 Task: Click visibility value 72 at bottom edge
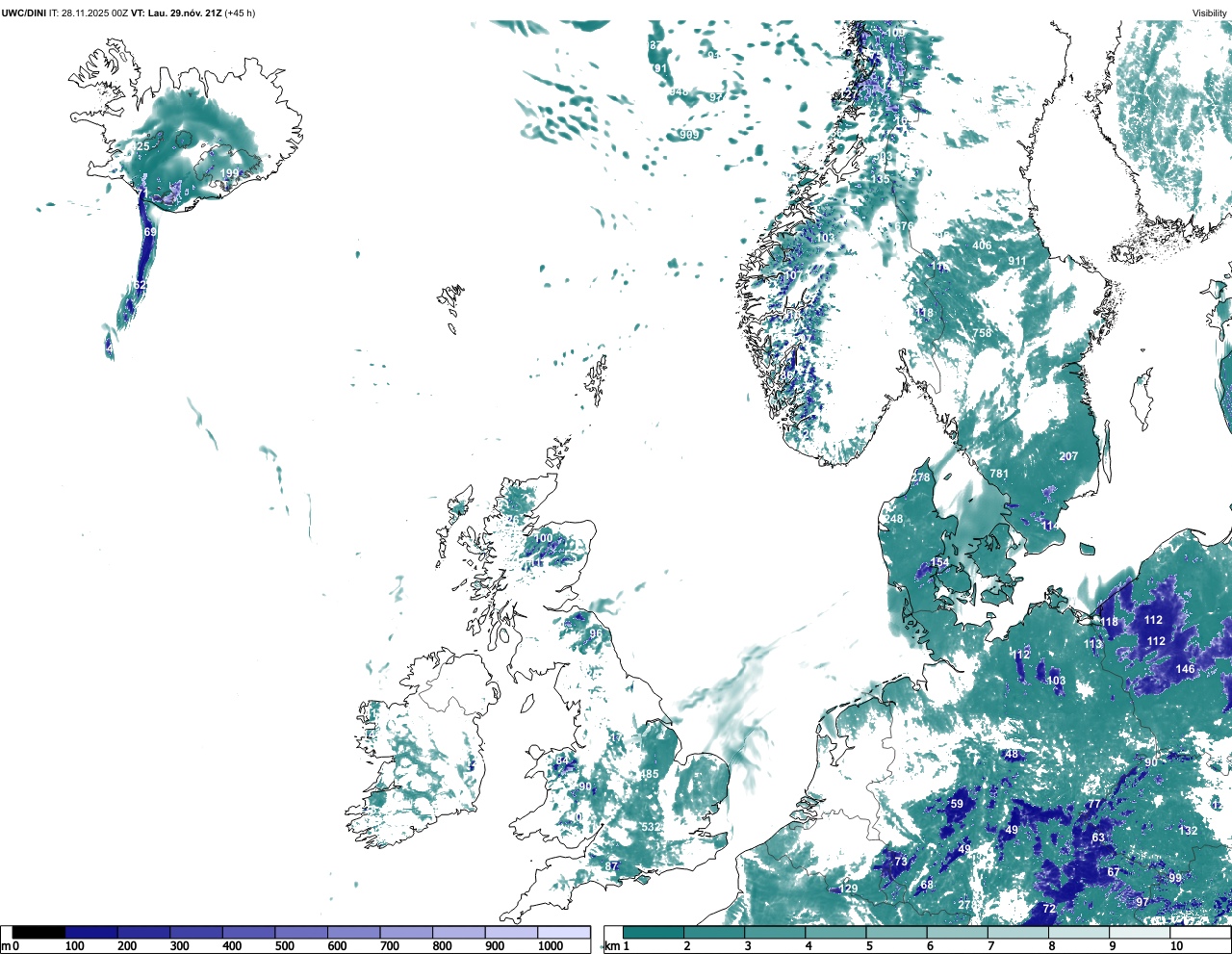click(1049, 909)
